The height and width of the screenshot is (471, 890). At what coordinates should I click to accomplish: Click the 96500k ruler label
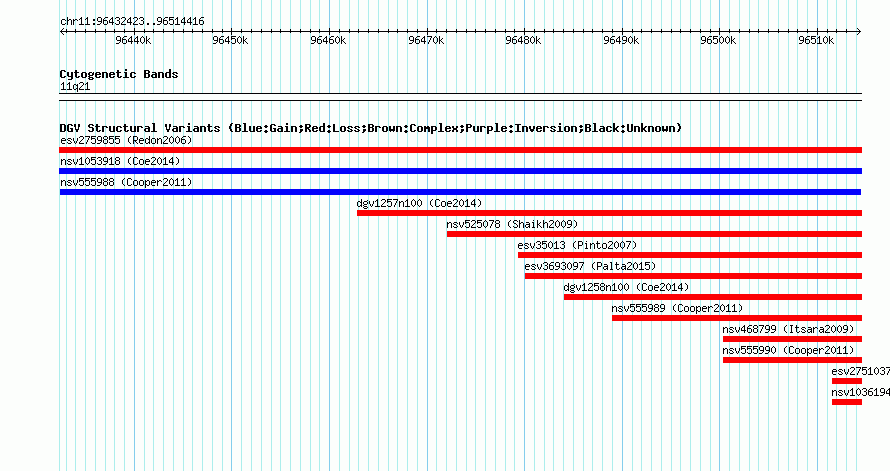pos(718,40)
